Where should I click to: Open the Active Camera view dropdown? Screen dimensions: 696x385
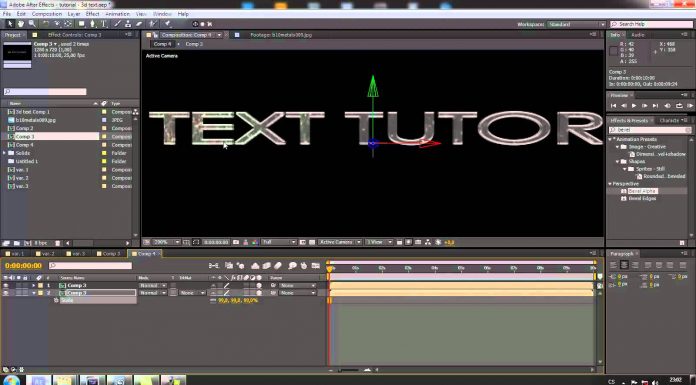click(340, 242)
